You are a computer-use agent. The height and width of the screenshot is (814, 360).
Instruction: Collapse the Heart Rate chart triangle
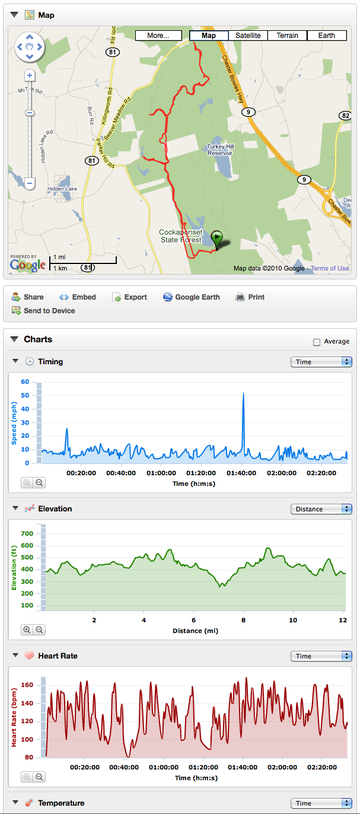pyautogui.click(x=15, y=656)
